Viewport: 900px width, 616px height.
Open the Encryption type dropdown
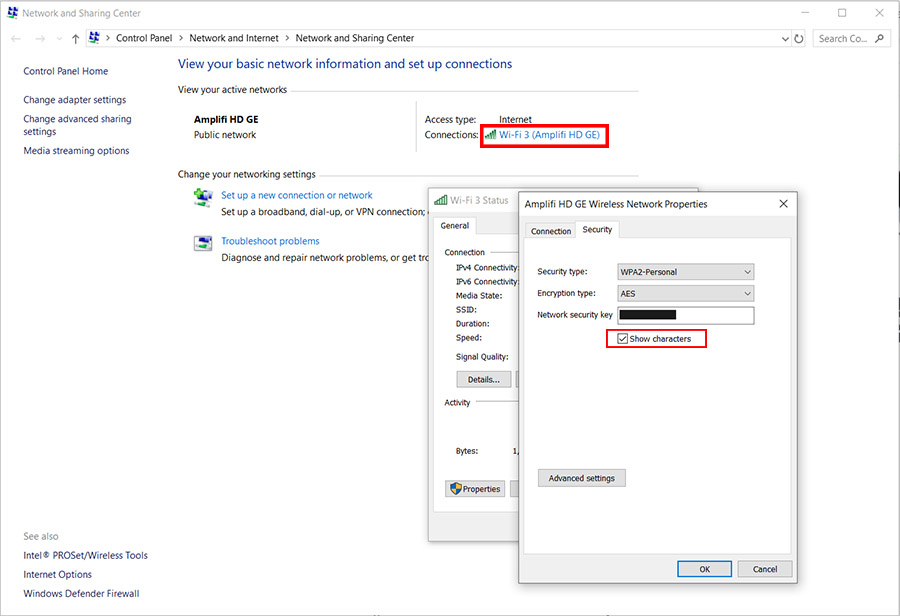pyautogui.click(x=685, y=293)
